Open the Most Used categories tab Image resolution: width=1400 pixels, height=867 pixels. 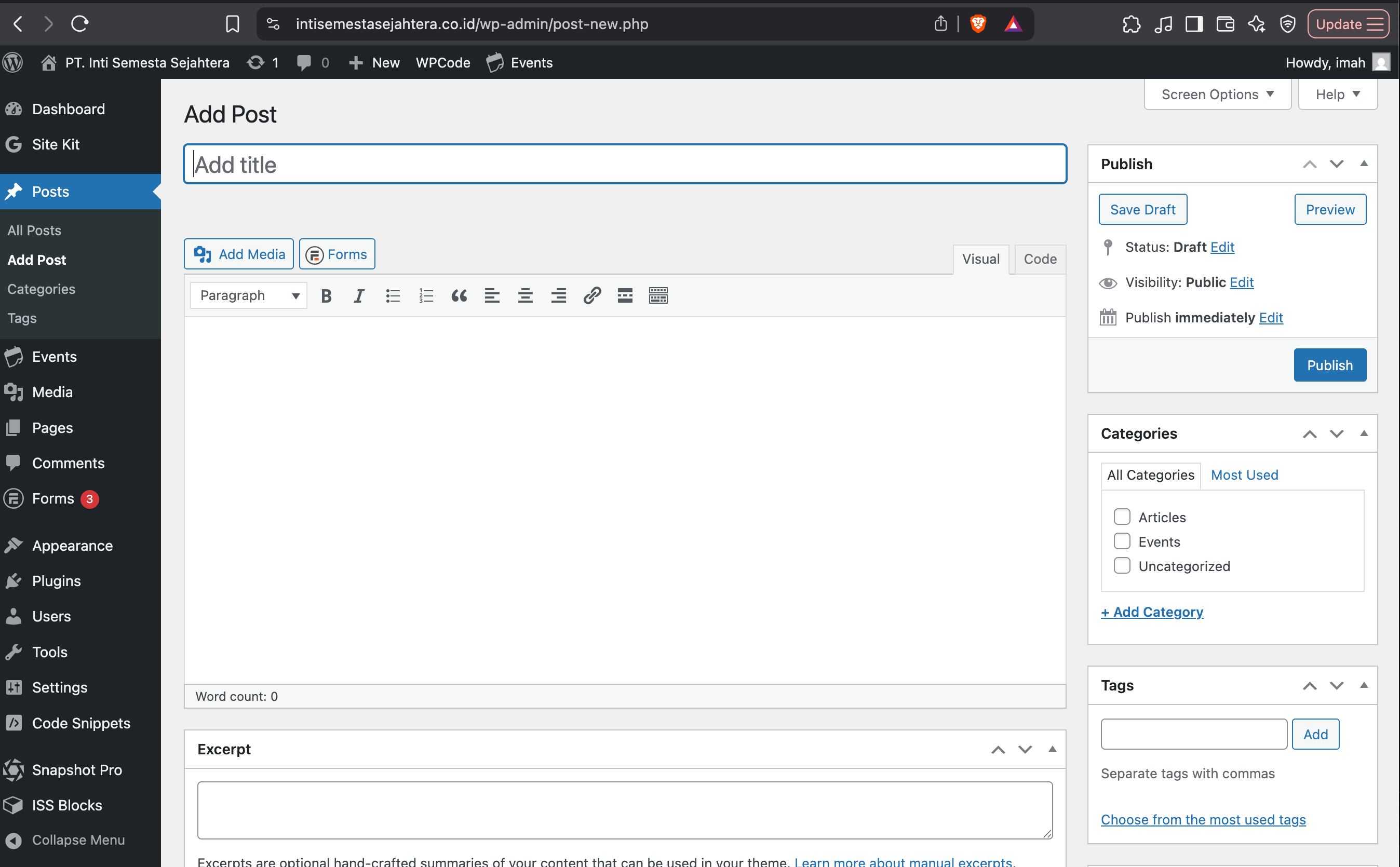click(1244, 475)
